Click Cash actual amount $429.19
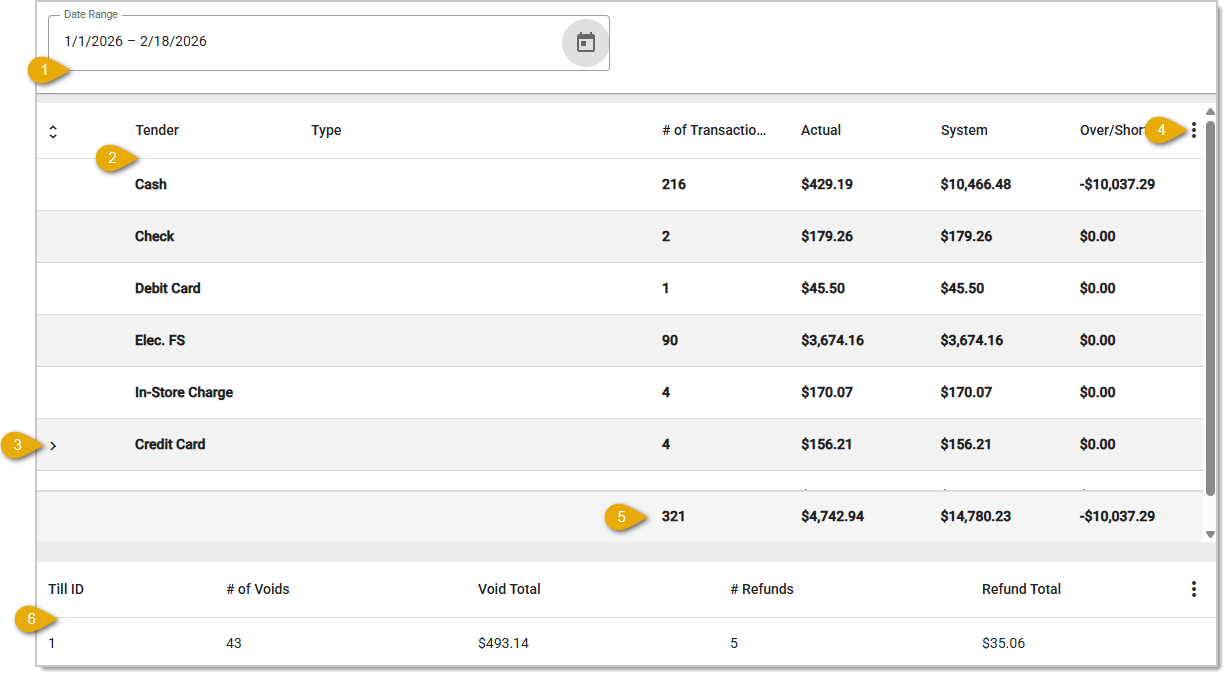1228x677 pixels. click(x=827, y=184)
